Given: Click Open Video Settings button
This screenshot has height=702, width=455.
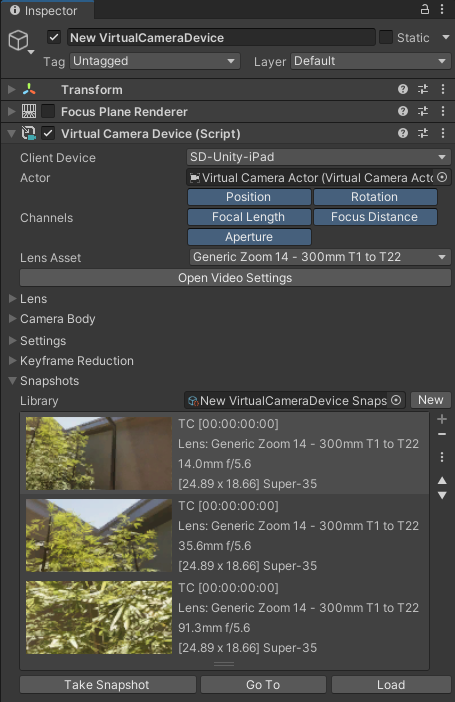Looking at the screenshot, I should coord(235,278).
